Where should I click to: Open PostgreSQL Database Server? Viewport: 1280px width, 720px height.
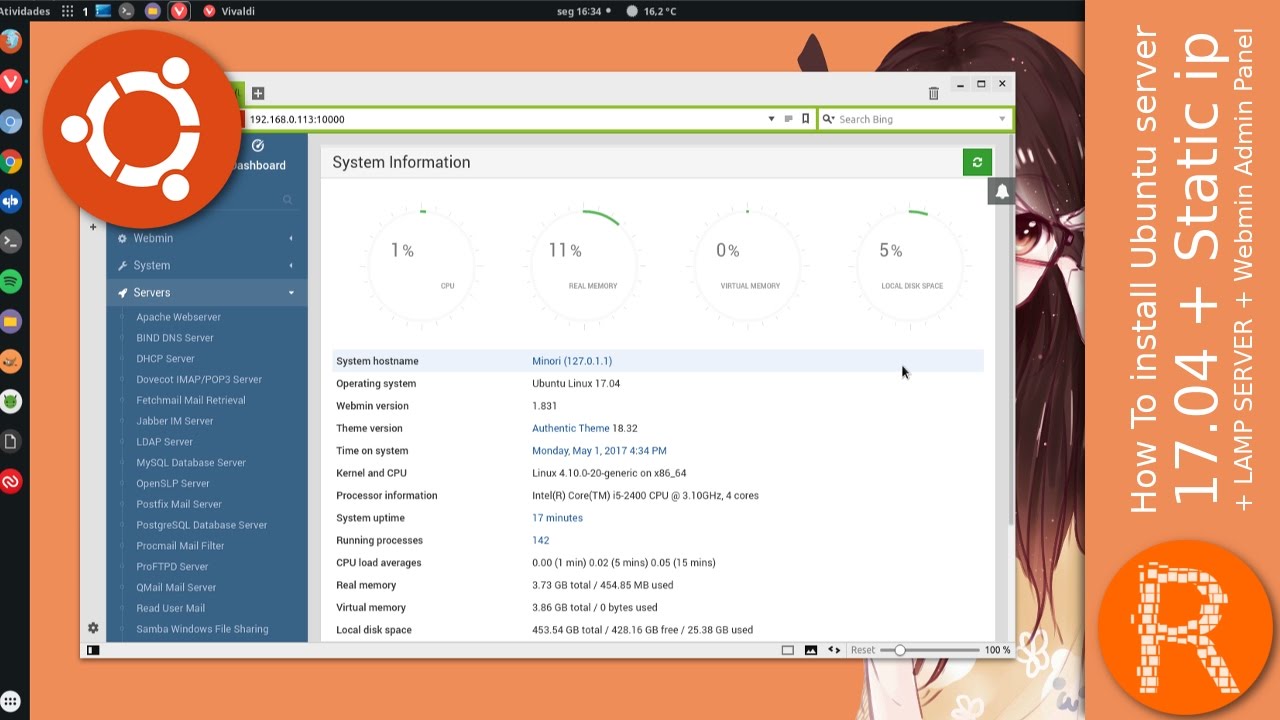pyautogui.click(x=202, y=525)
